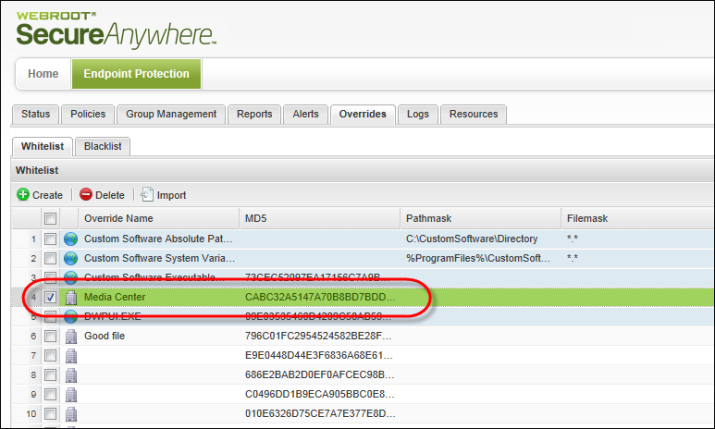Click MD5 value 686E2BAB2D0EF0AFCEC98B...
The image size is (715, 429).
pyautogui.click(x=320, y=375)
